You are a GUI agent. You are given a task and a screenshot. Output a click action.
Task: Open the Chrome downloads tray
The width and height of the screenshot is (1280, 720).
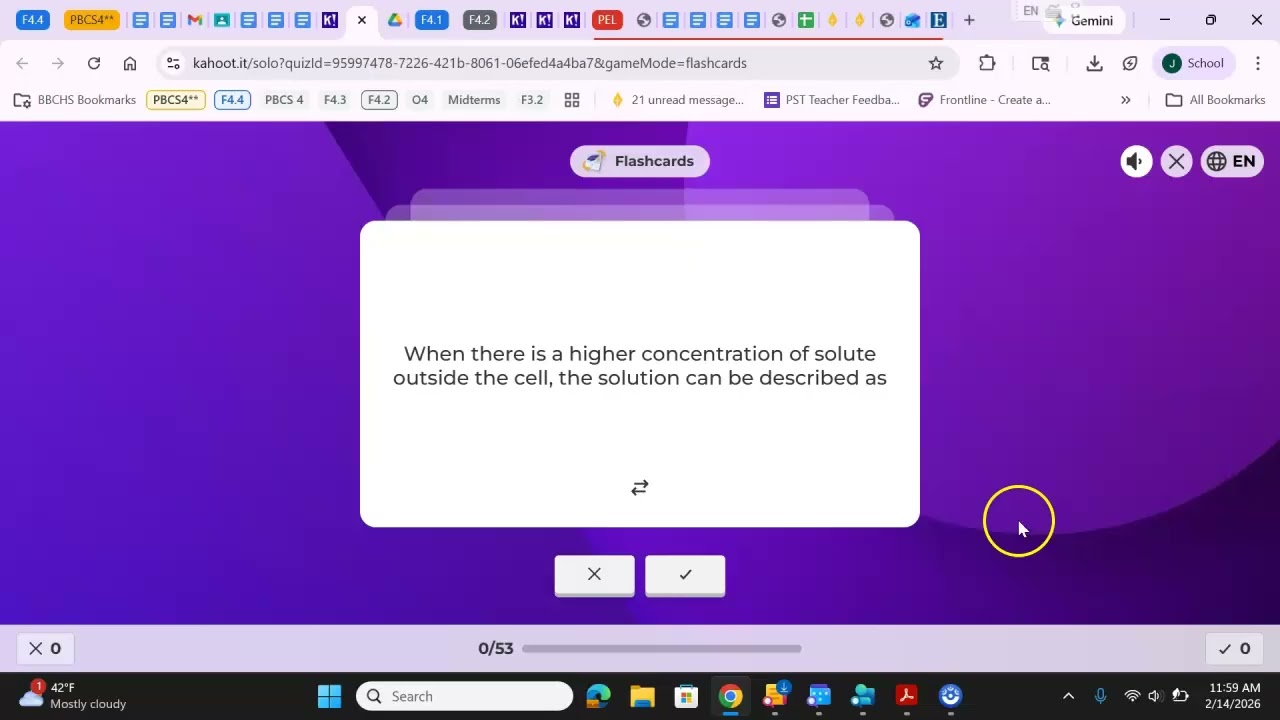tap(1094, 63)
